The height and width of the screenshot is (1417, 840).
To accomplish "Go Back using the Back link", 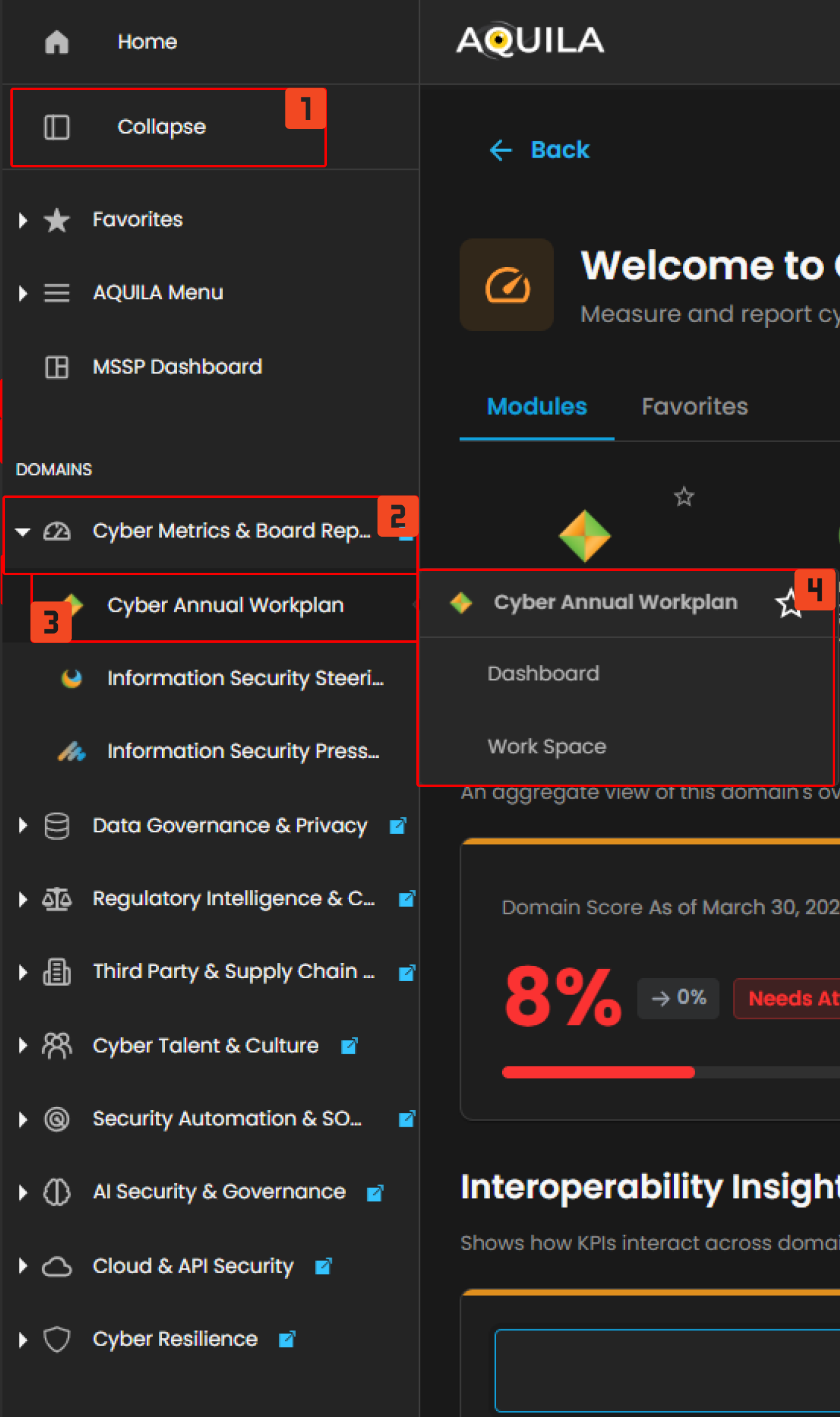I will 539,150.
